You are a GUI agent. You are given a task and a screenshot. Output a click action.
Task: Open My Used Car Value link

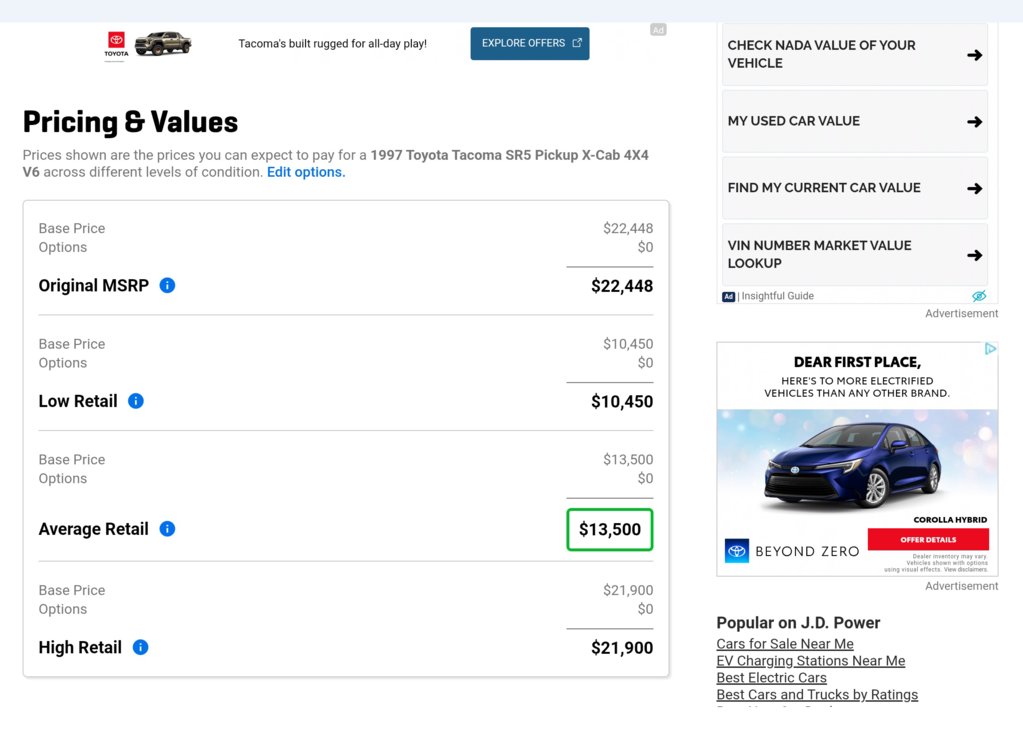855,121
